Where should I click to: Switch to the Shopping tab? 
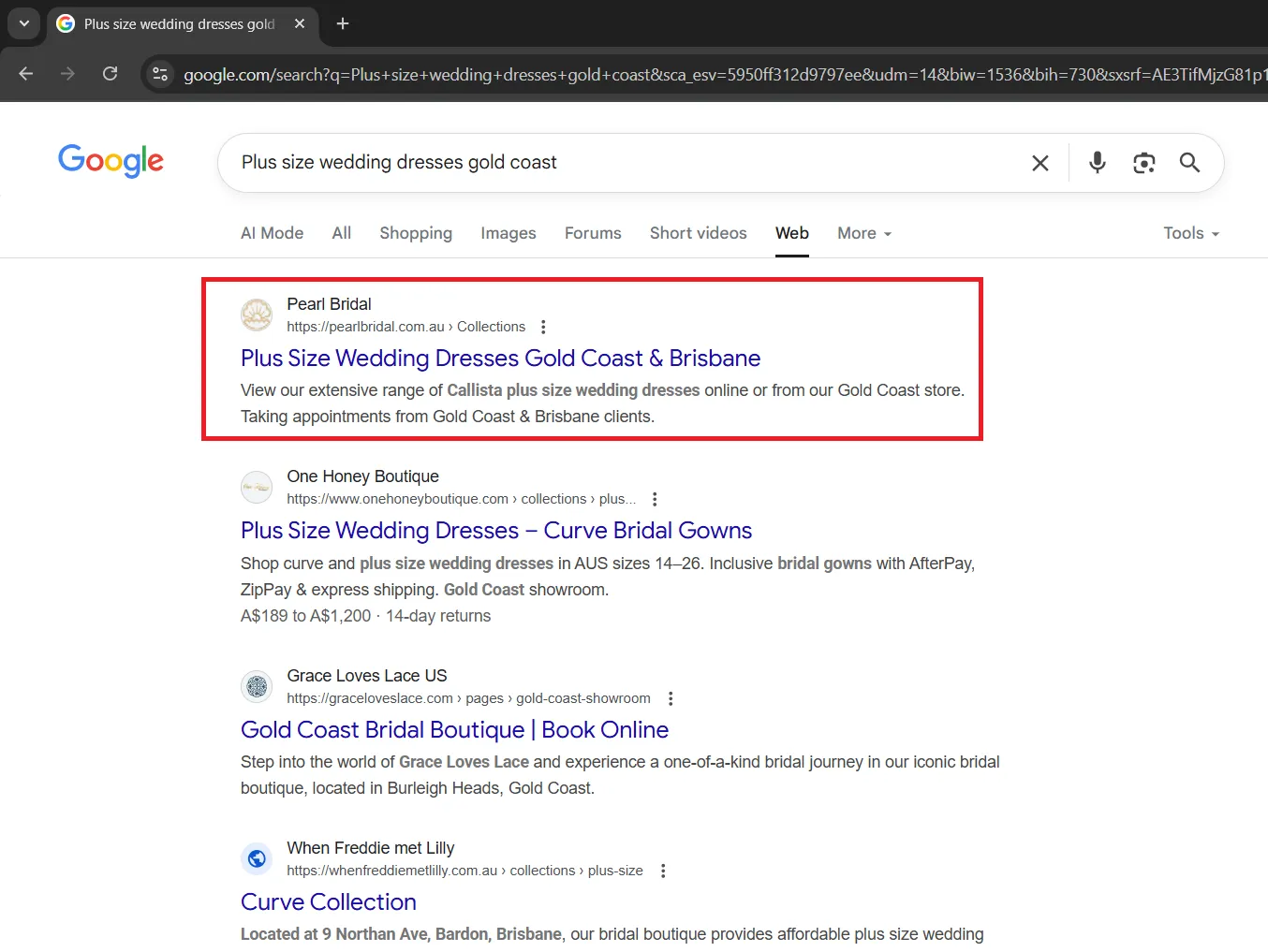pyautogui.click(x=415, y=233)
